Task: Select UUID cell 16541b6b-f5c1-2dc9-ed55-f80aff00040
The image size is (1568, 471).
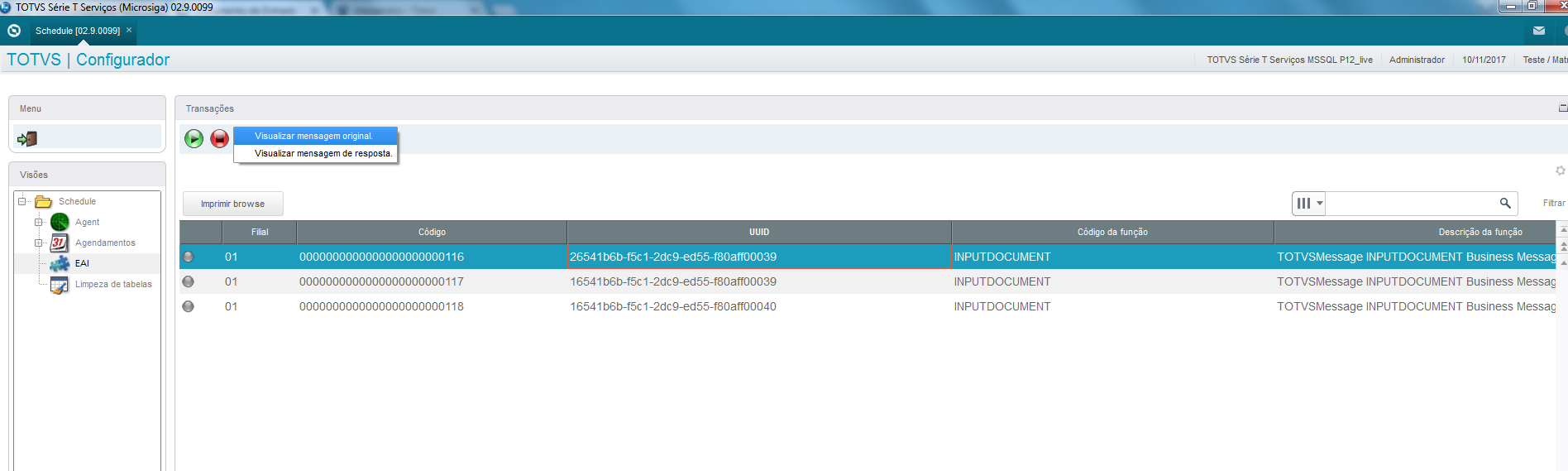Action: pos(759,306)
